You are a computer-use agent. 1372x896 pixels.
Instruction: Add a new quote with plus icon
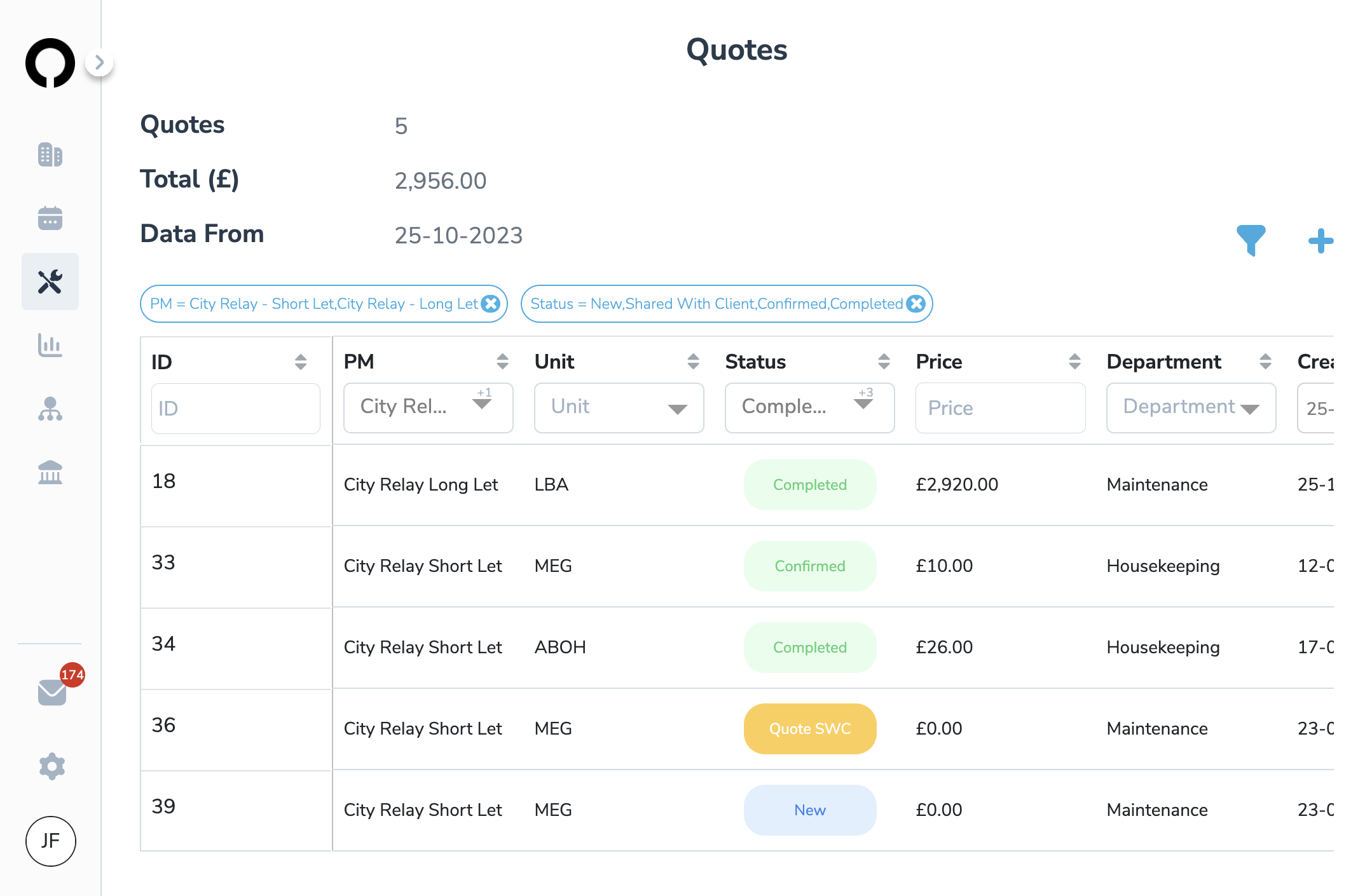pyautogui.click(x=1321, y=241)
